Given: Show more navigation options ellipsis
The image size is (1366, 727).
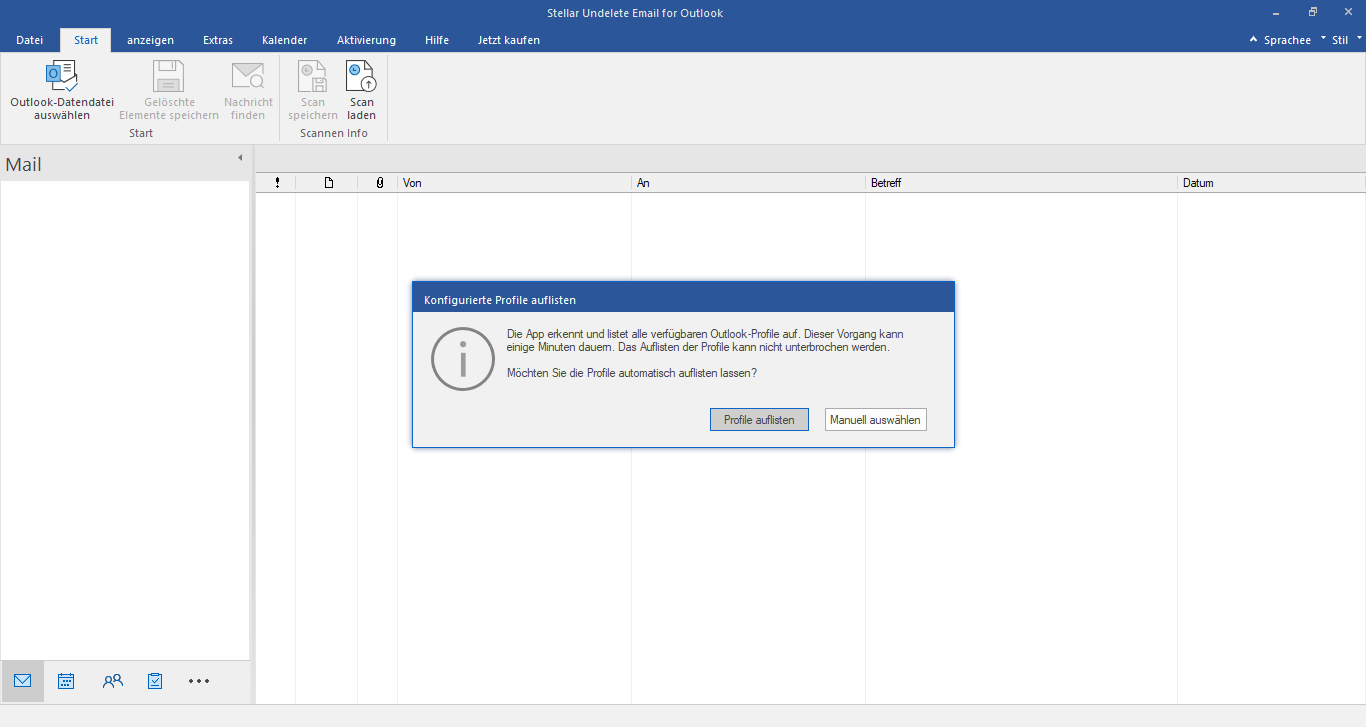Looking at the screenshot, I should tap(199, 681).
